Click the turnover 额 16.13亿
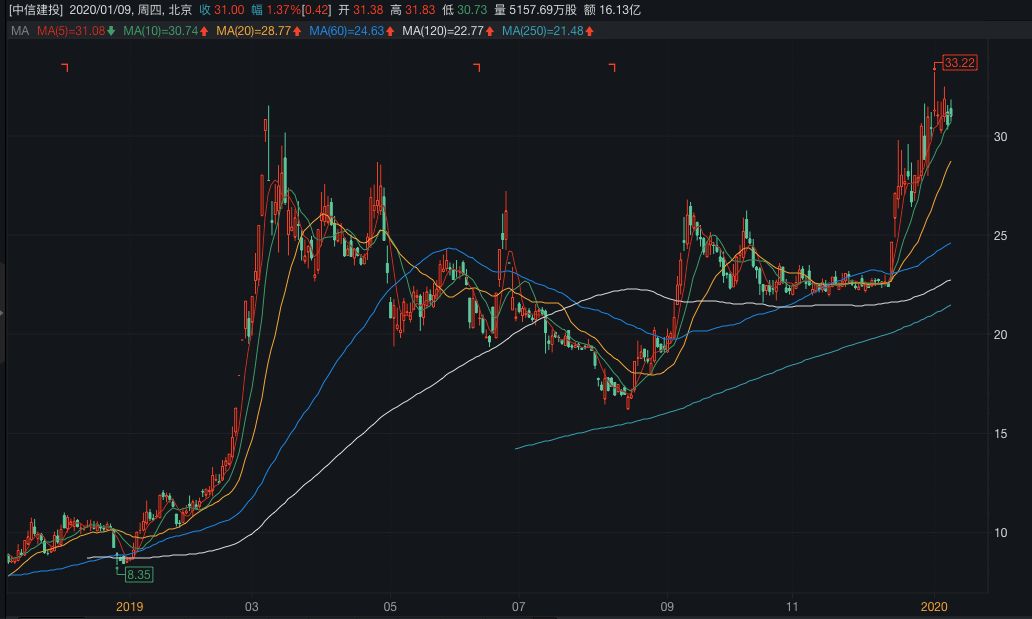This screenshot has width=1032, height=619. click(612, 10)
